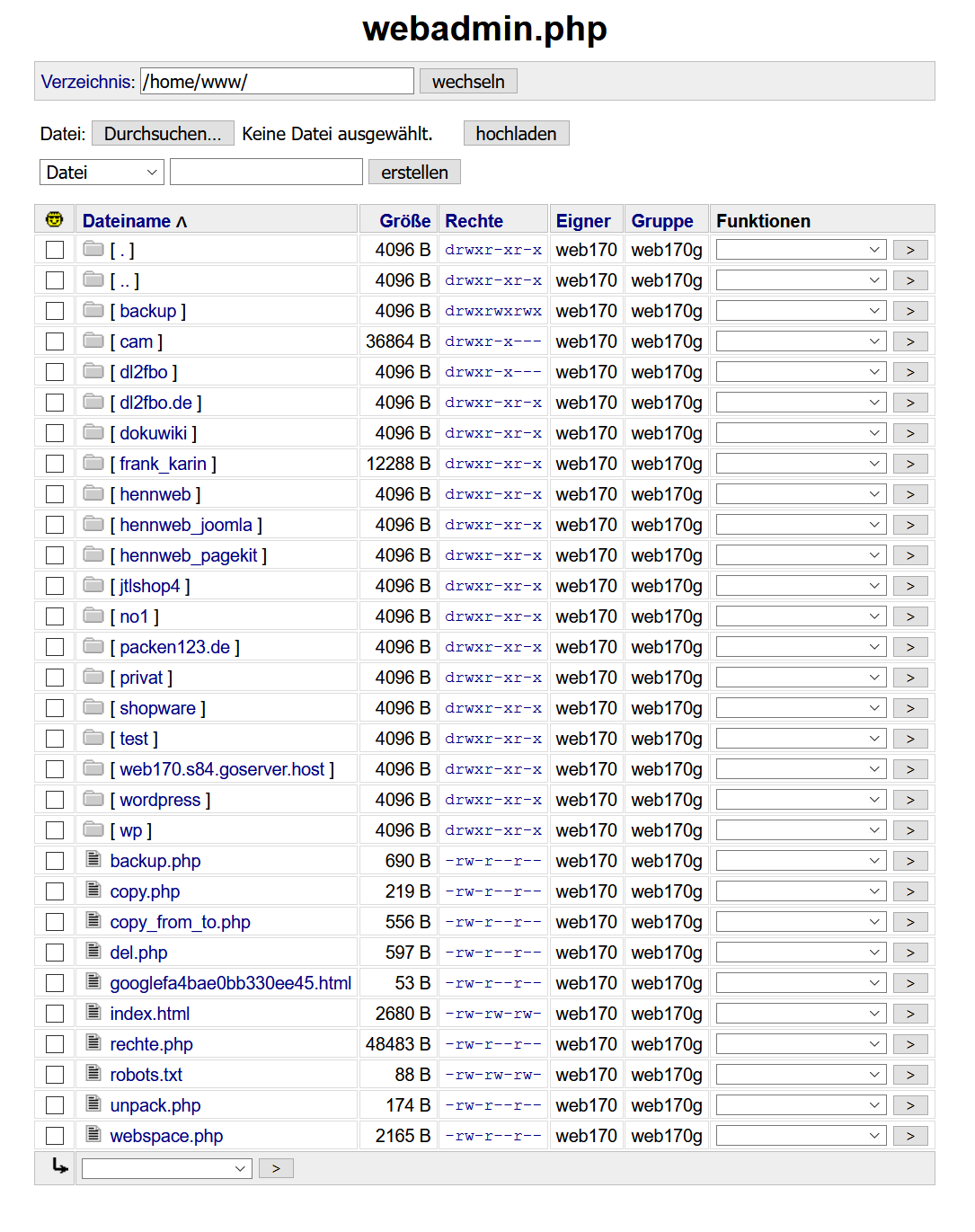The height and width of the screenshot is (1232, 975).
Task: Click the bent arrow icon at table bottom
Action: point(59,1166)
